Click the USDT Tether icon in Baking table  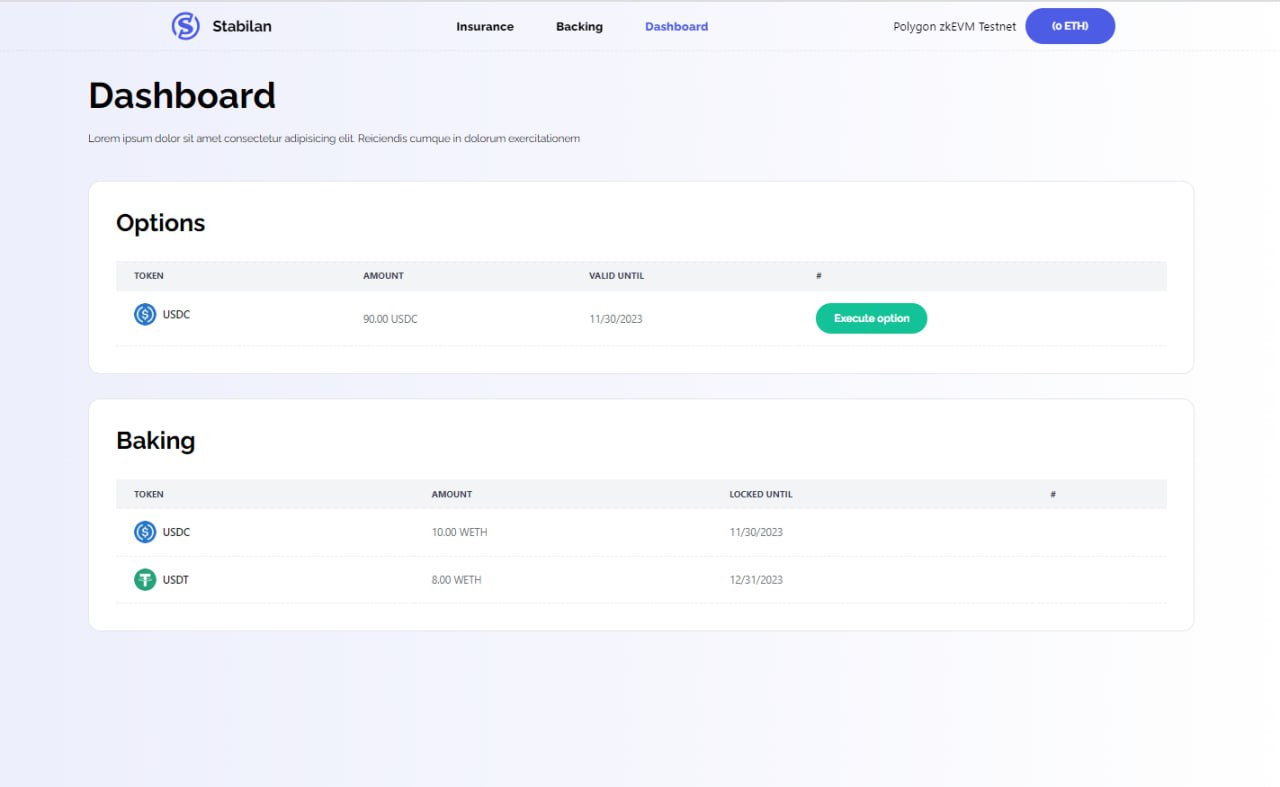[x=145, y=579]
